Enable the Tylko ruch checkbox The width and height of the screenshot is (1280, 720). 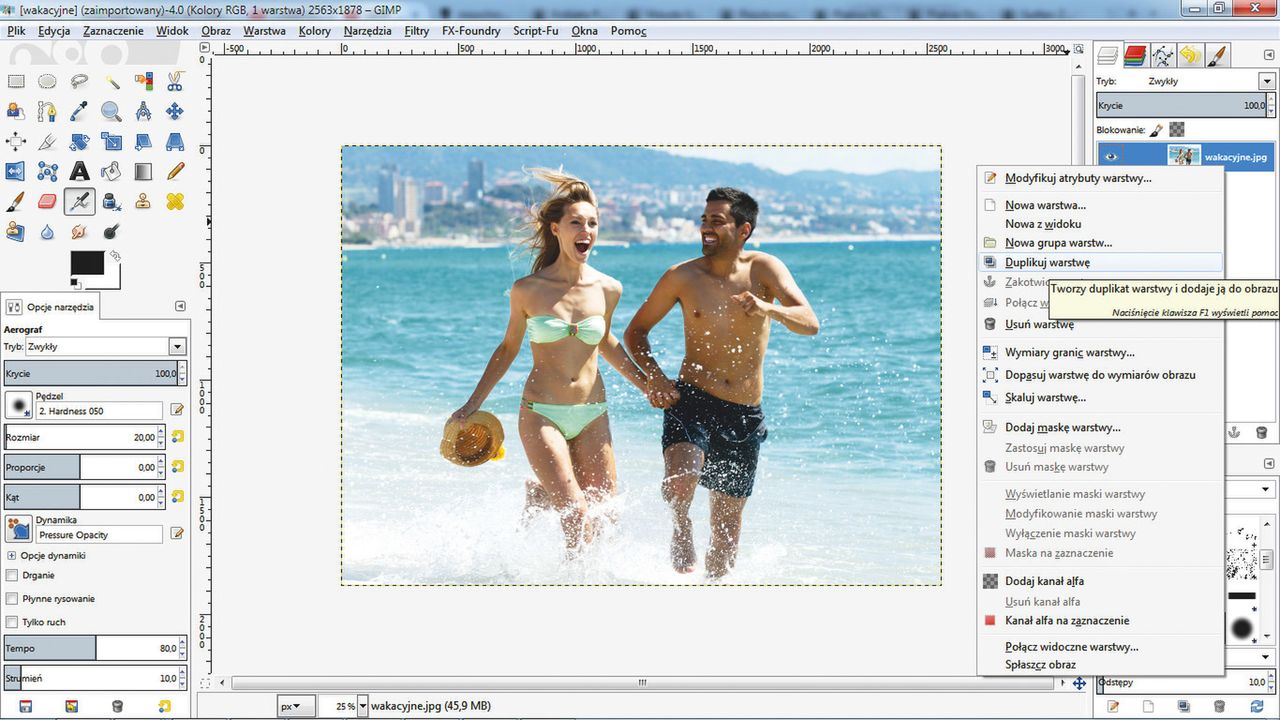pos(12,622)
